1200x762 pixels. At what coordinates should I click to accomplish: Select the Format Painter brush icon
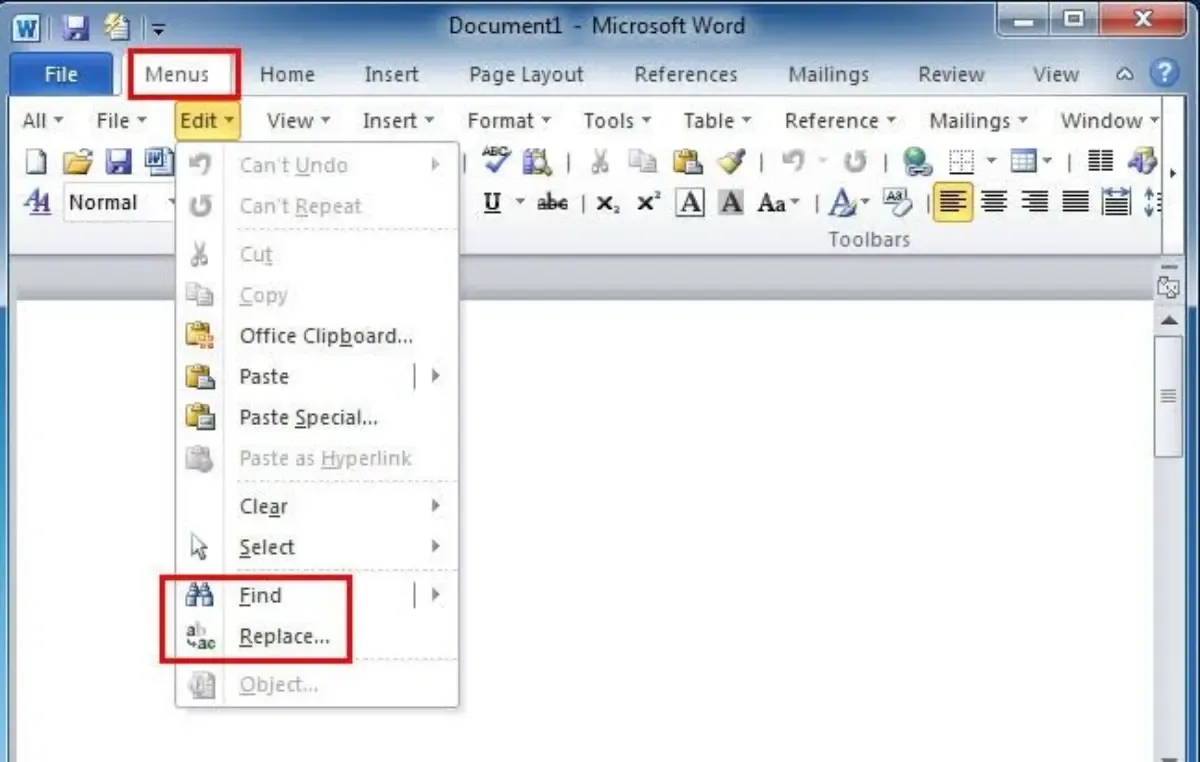(731, 161)
